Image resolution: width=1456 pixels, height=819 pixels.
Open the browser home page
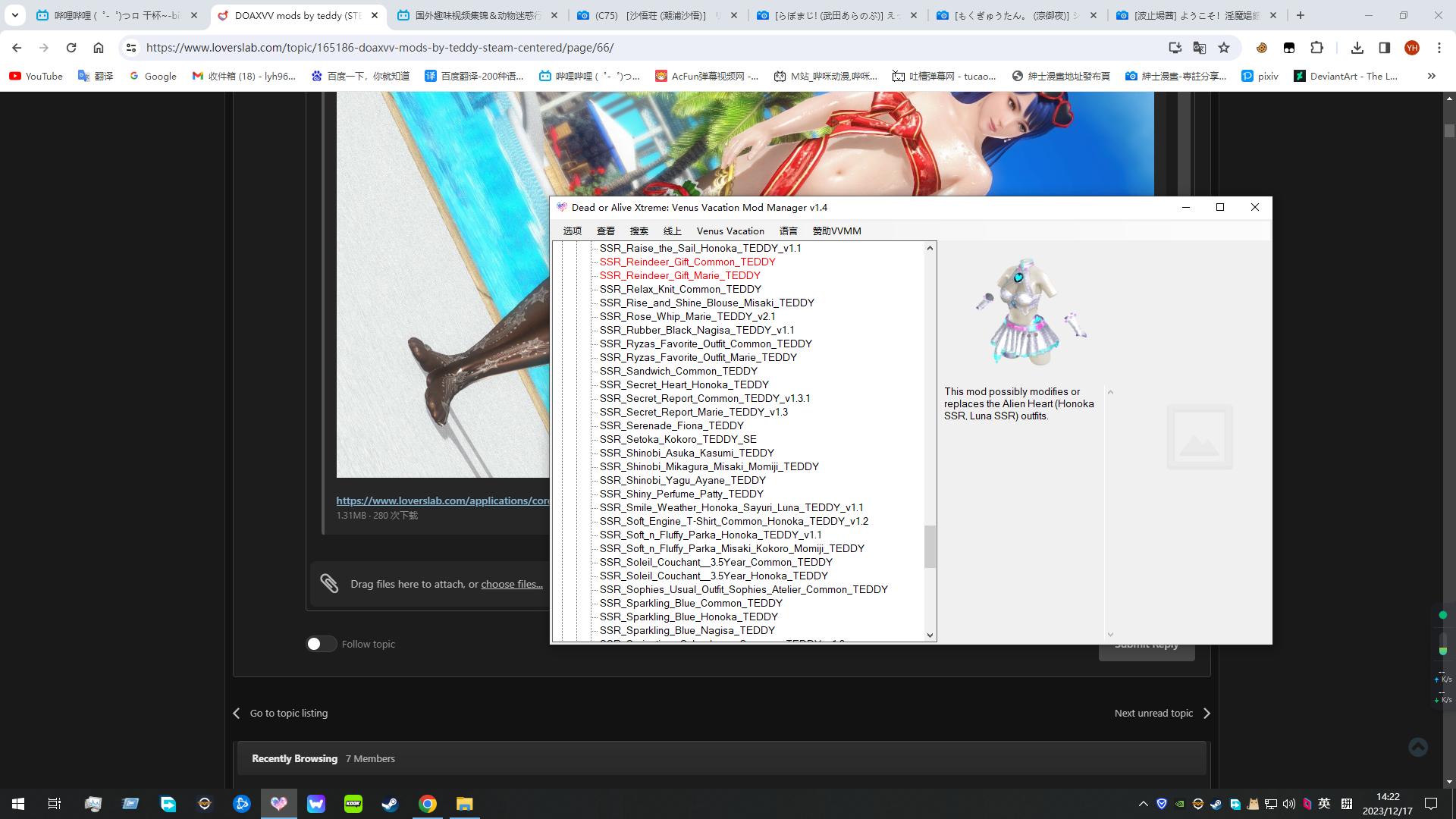99,48
